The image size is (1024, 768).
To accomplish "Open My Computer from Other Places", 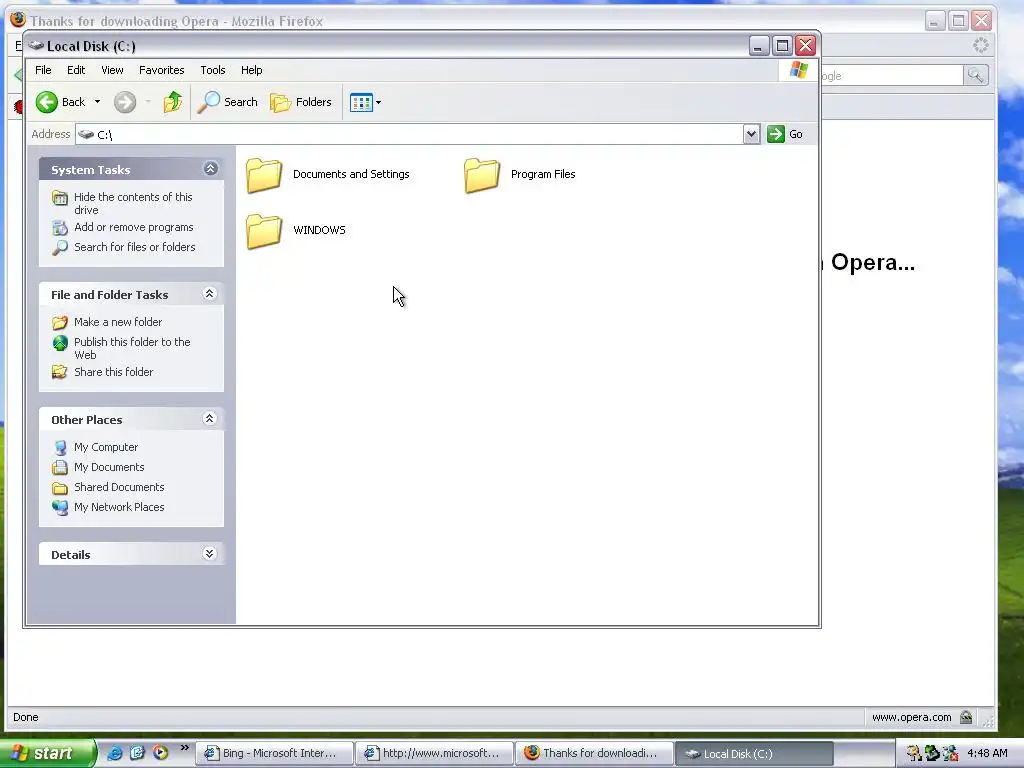I will pyautogui.click(x=106, y=447).
